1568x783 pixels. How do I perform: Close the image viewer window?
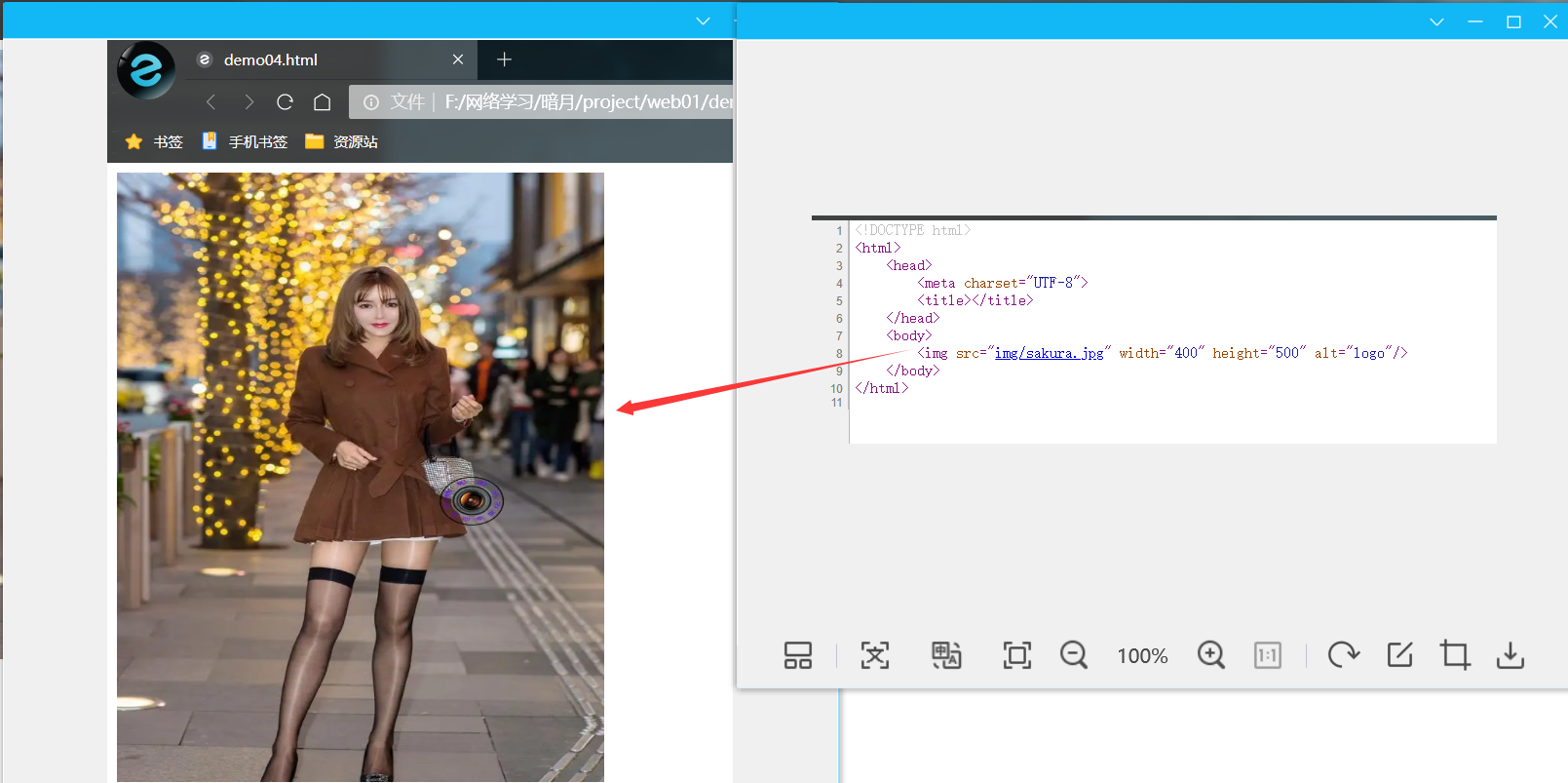1550,21
